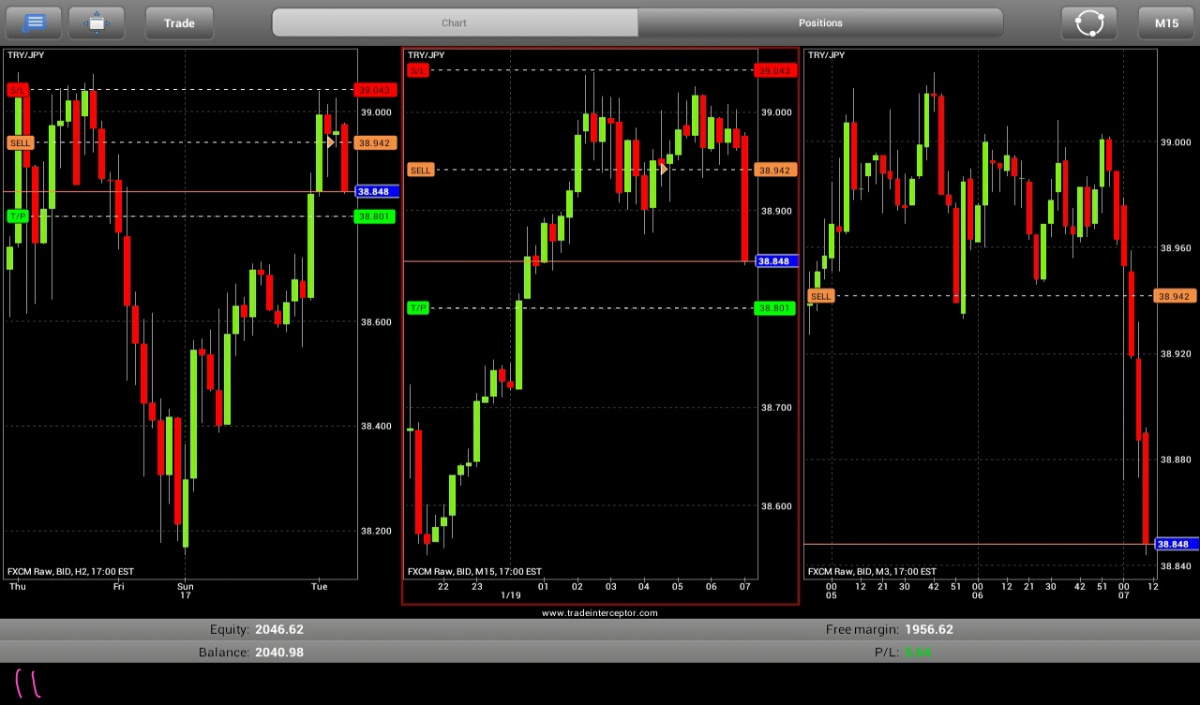Viewport: 1200px width, 705px height.
Task: Click the 38.700 price level on M15 chart axis
Action: pos(777,408)
